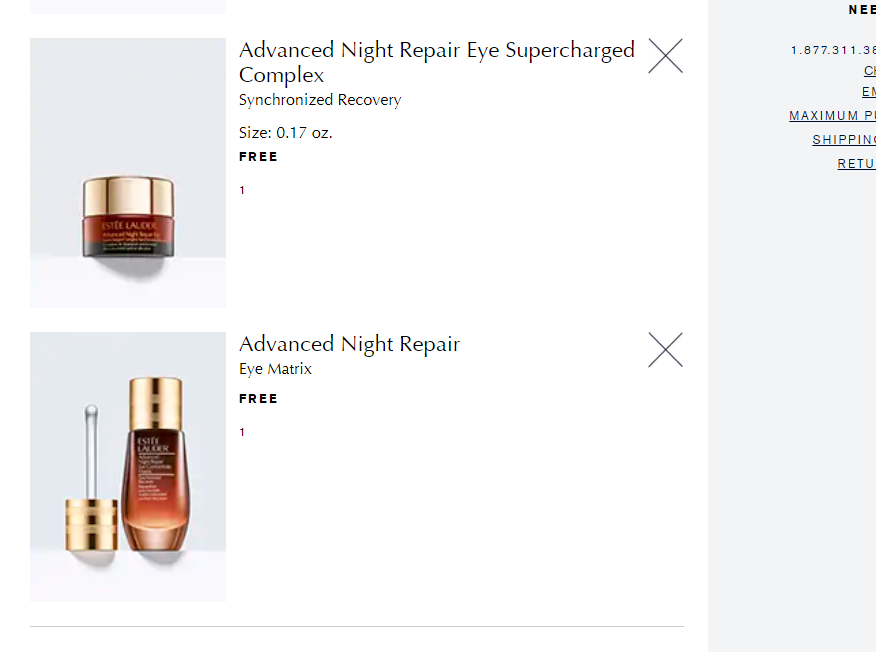
Task: Click the truncated 'NEE' help heading
Action: pyautogui.click(x=861, y=10)
